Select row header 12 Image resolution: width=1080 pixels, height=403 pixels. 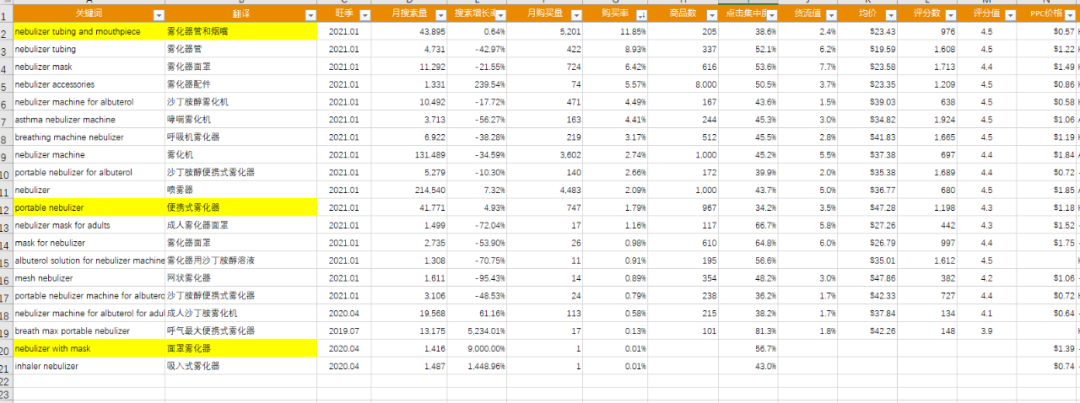click(6, 207)
